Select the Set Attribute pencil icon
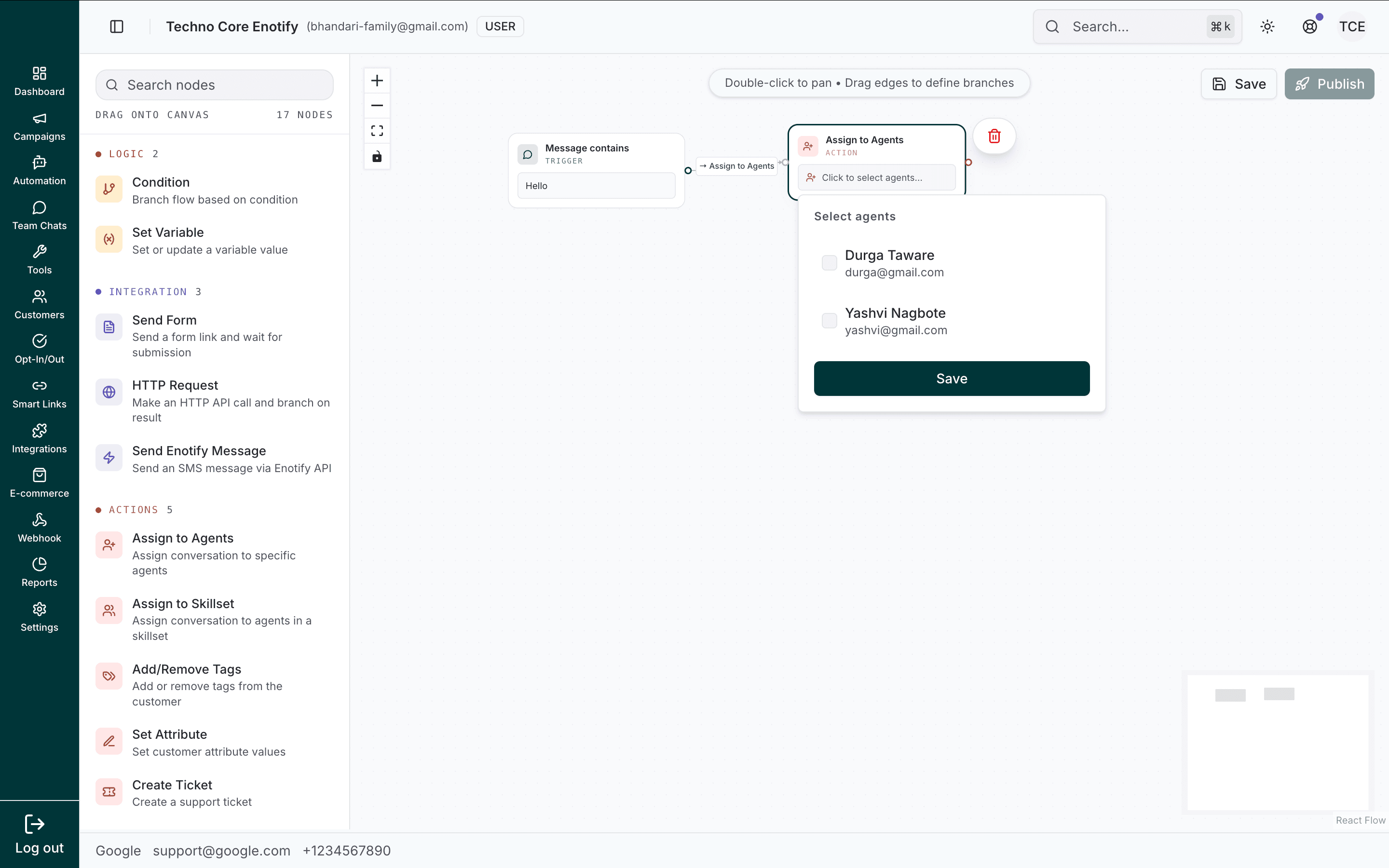Viewport: 1389px width, 868px height. point(109,741)
